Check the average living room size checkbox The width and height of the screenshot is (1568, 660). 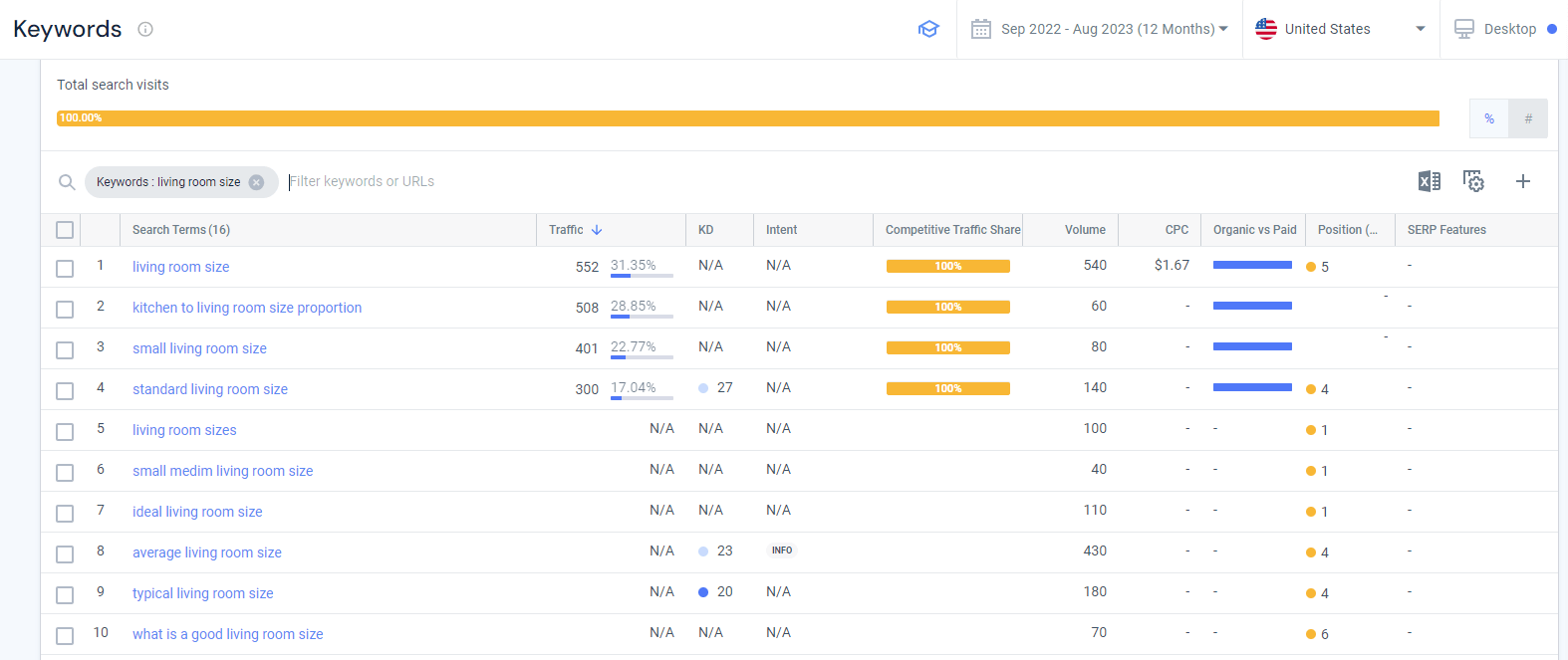coord(65,554)
